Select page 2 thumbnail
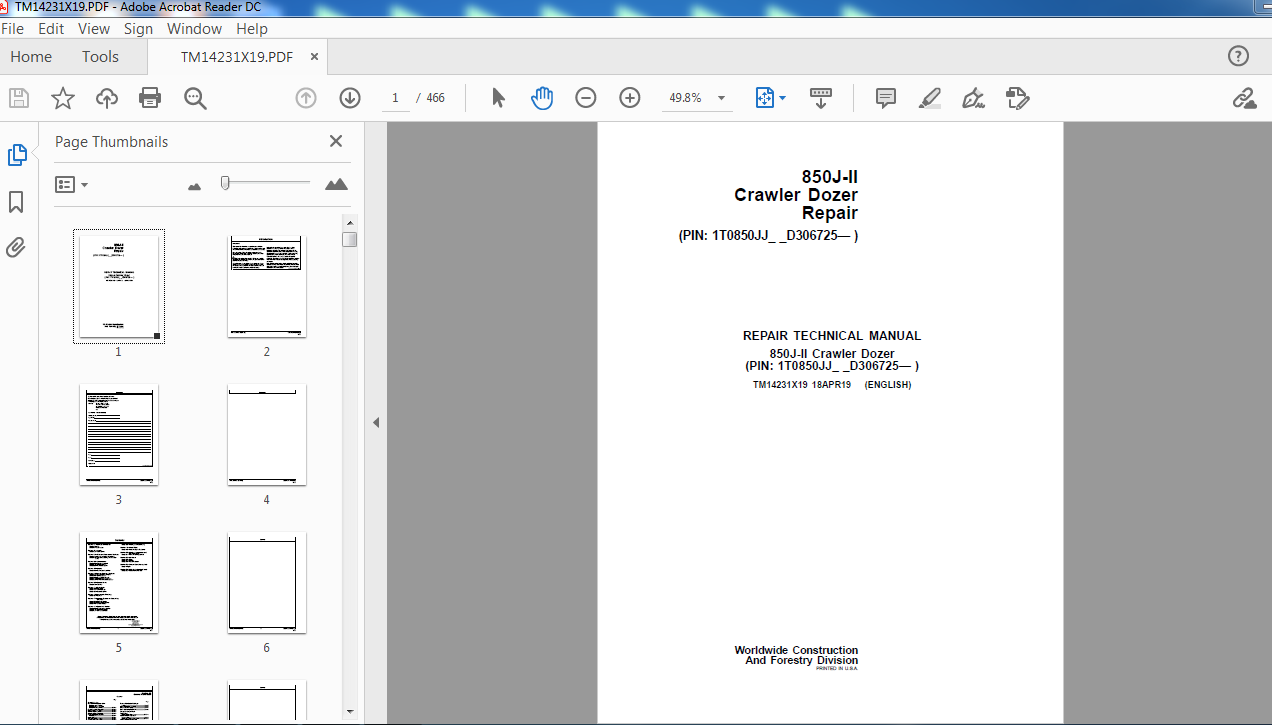The image size is (1272, 725). tap(266, 287)
